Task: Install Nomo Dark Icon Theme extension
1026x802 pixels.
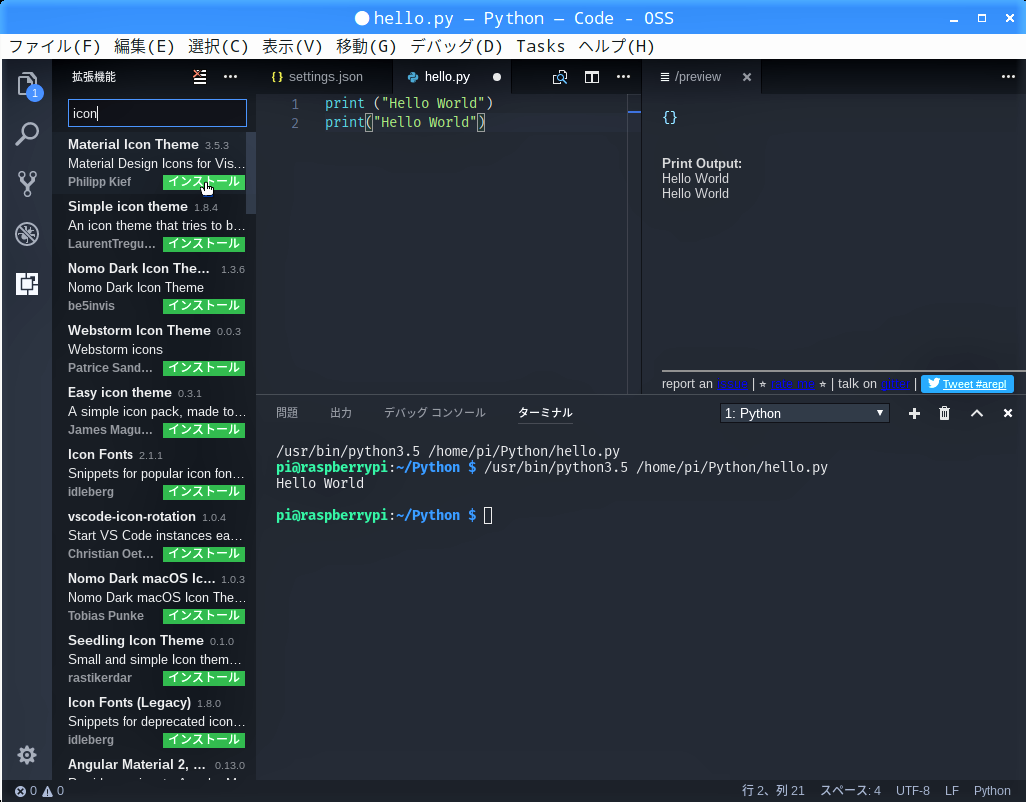Action: click(204, 306)
